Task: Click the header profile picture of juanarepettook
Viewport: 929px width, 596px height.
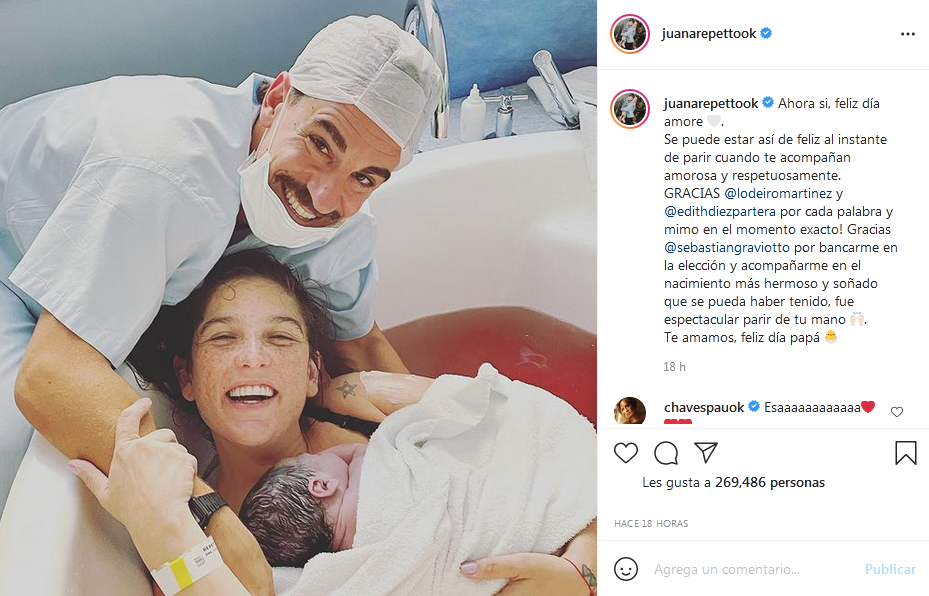Action: point(630,34)
